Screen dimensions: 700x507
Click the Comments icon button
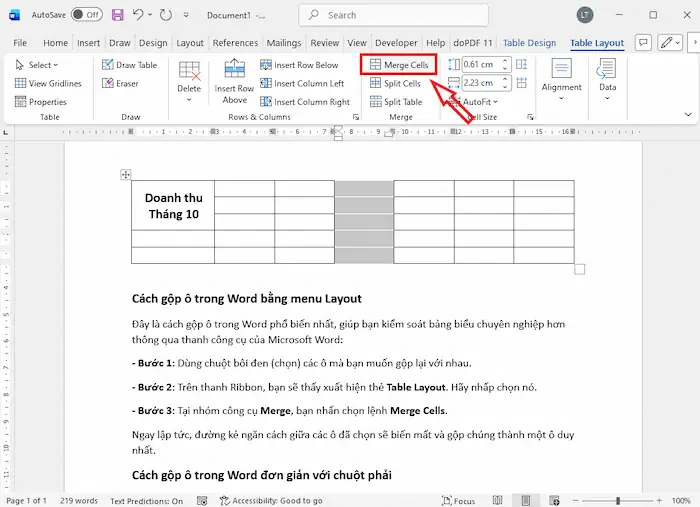coord(643,43)
